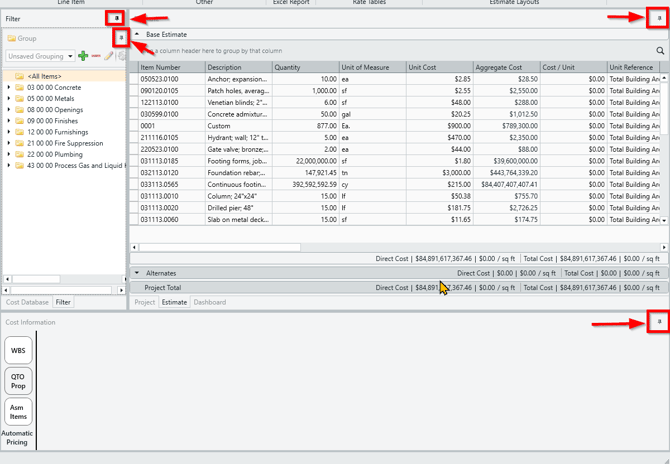Click the Slab on metal deck description
Viewport: 670px width, 464px height.
point(238,220)
